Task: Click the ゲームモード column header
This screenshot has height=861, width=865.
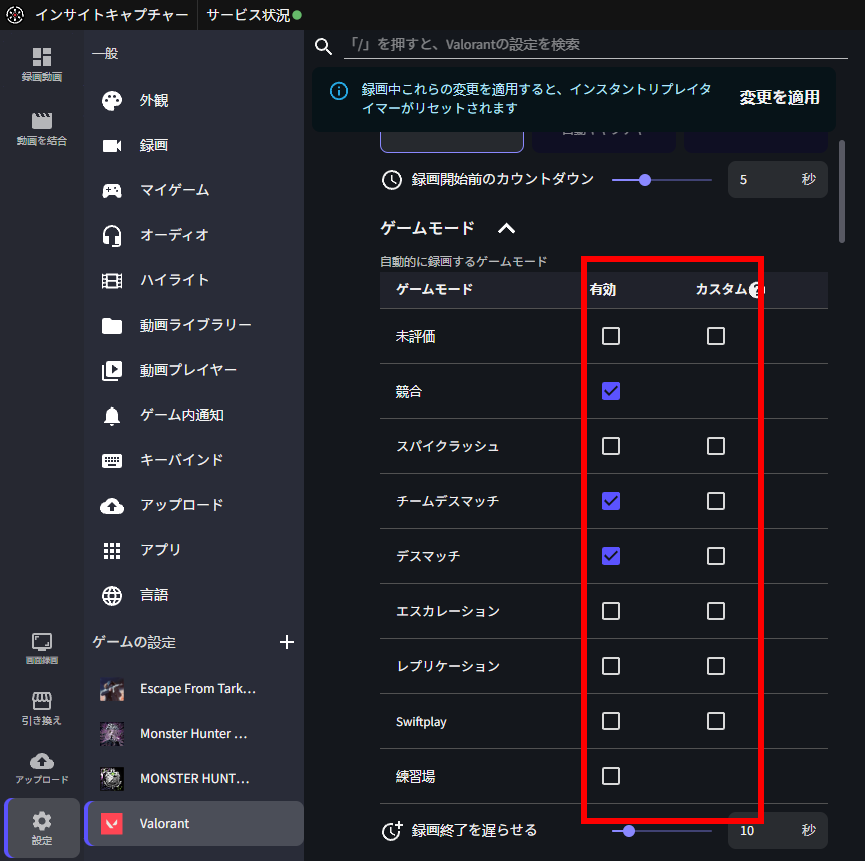Action: tap(434, 290)
